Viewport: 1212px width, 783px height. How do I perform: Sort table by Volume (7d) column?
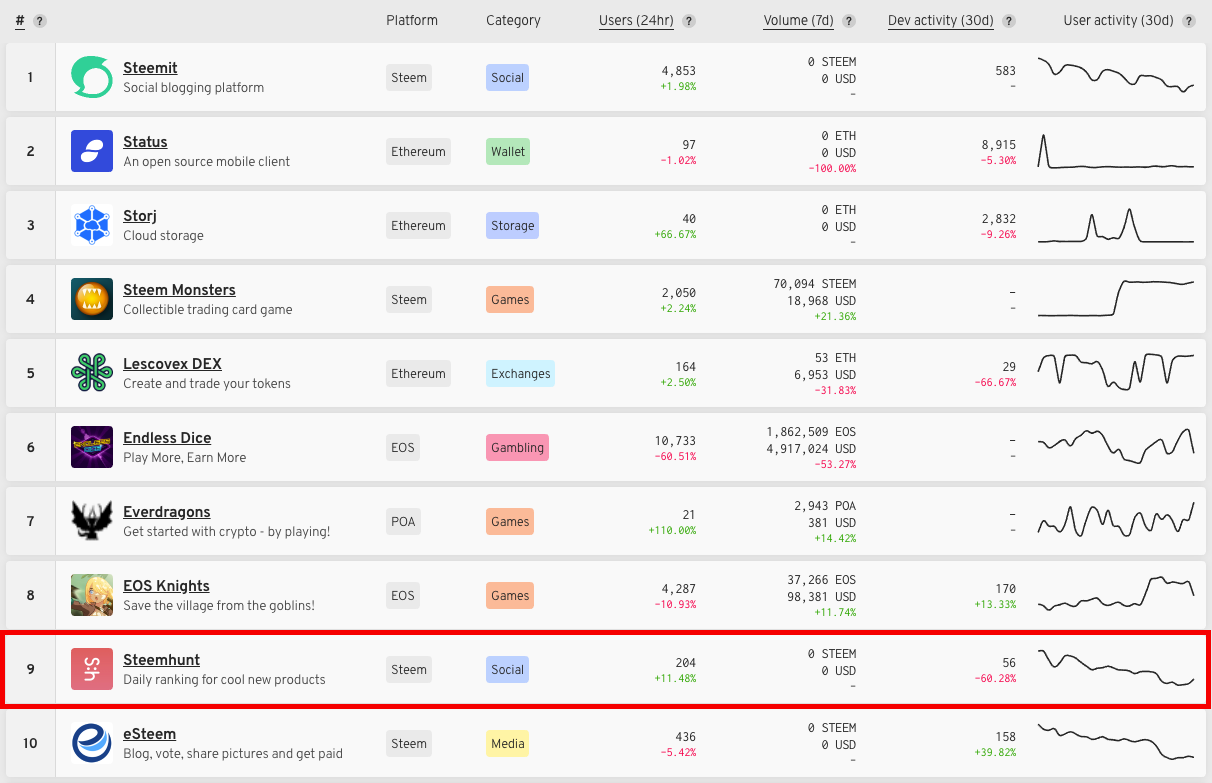coord(799,20)
